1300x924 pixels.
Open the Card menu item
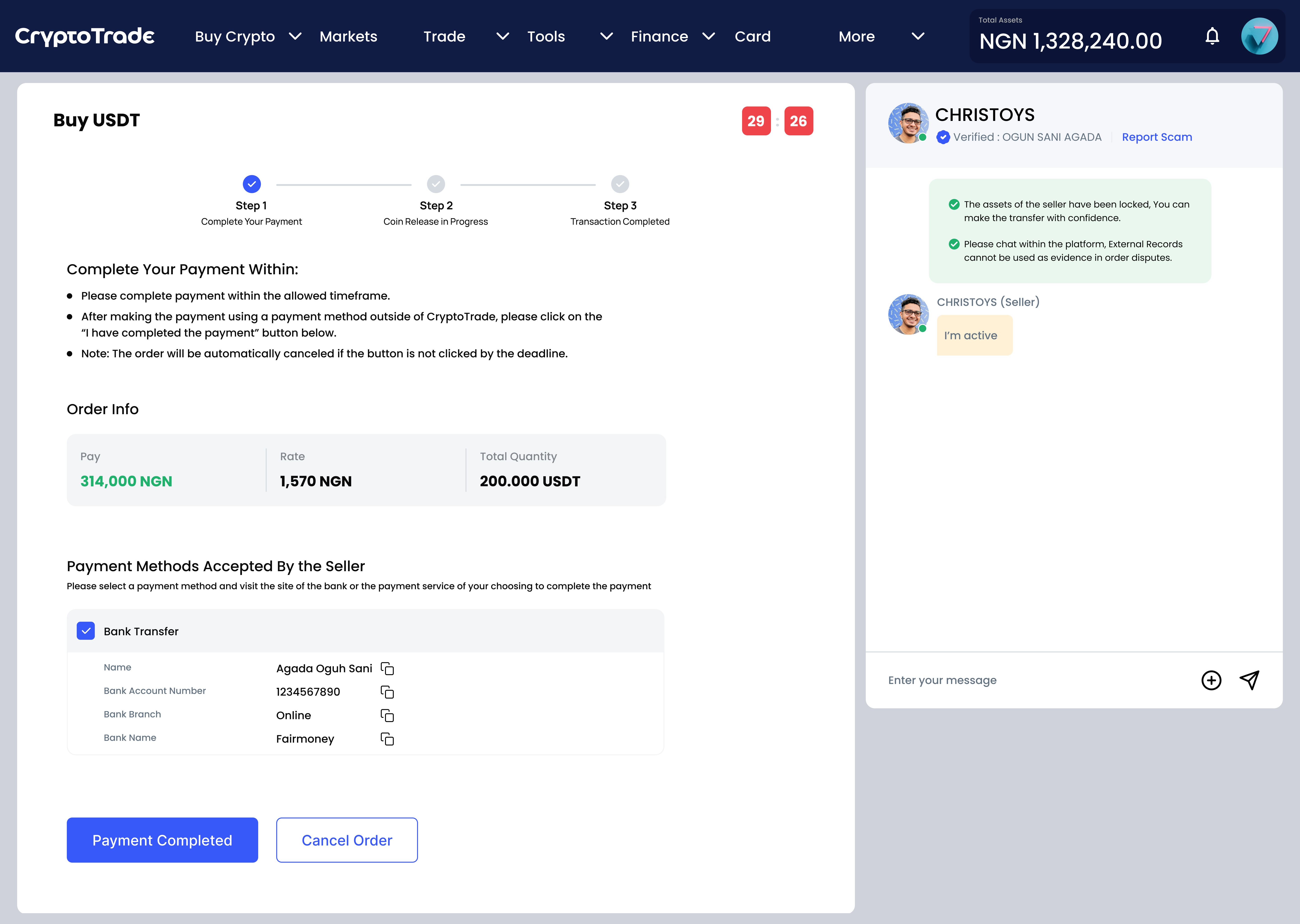click(752, 36)
